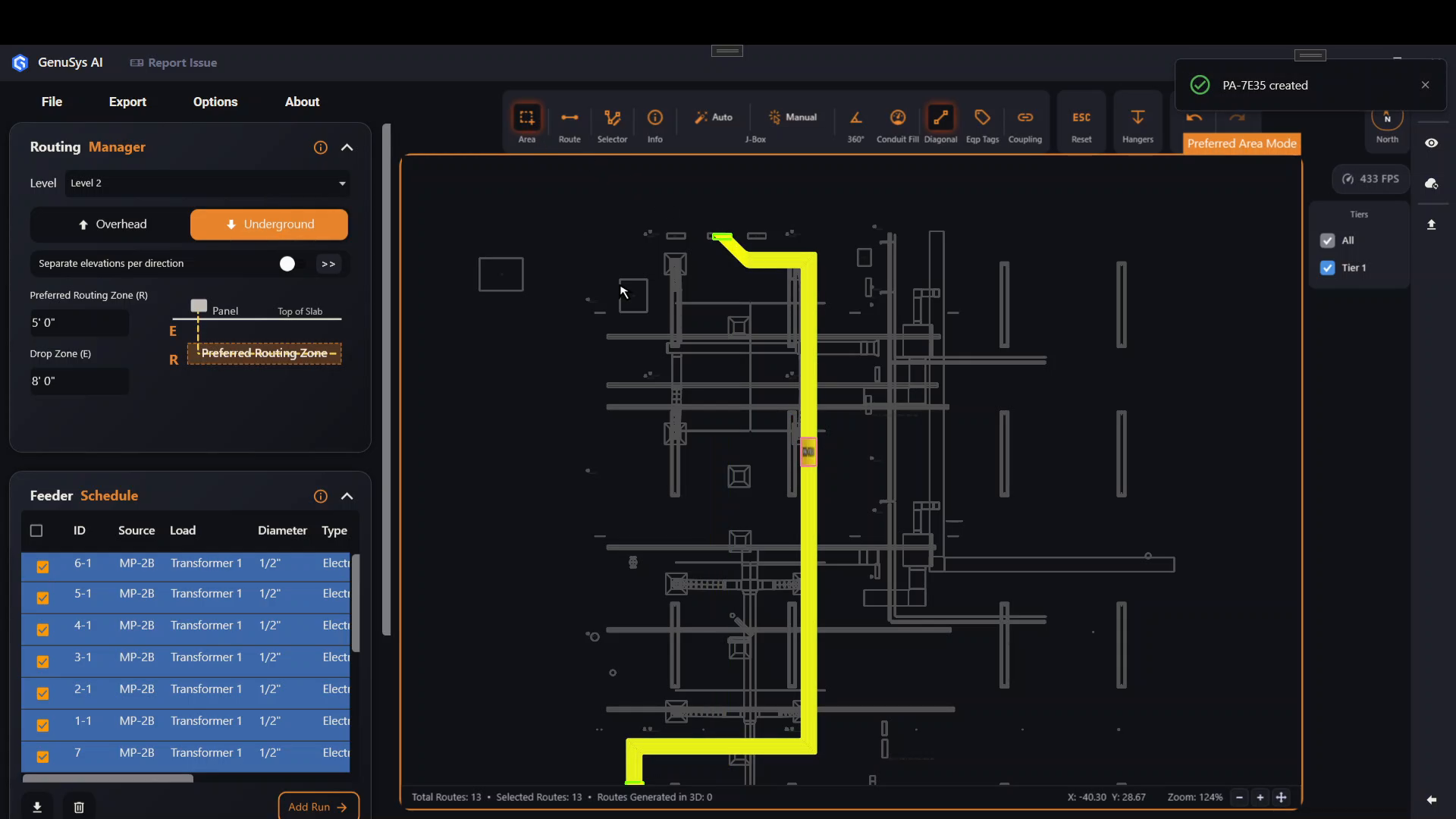Image resolution: width=1456 pixels, height=819 pixels.
Task: Select Transformer 1 in row 2-1
Action: pyautogui.click(x=206, y=689)
